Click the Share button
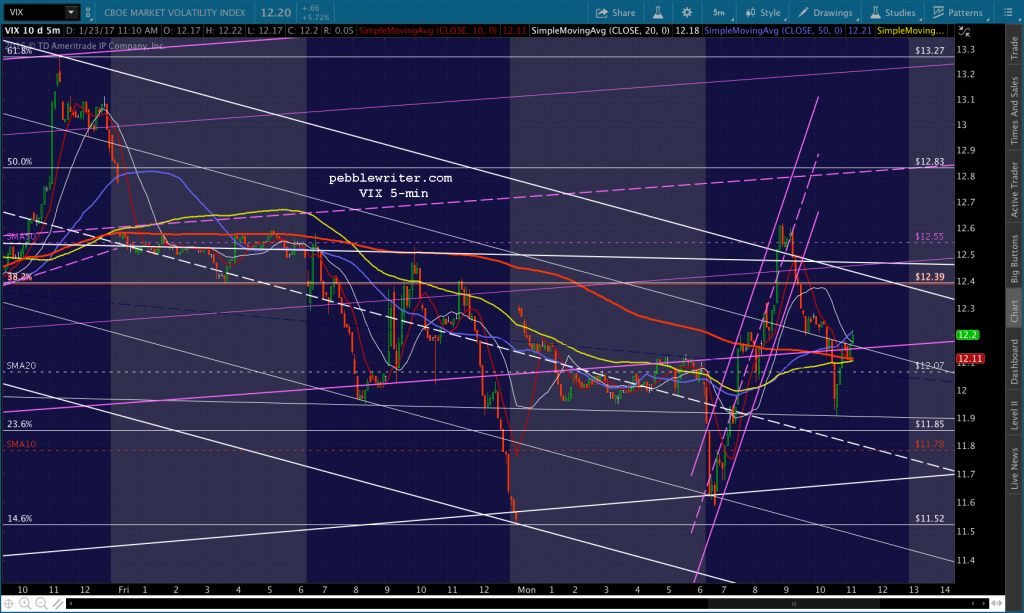The image size is (1024, 613). click(x=615, y=12)
